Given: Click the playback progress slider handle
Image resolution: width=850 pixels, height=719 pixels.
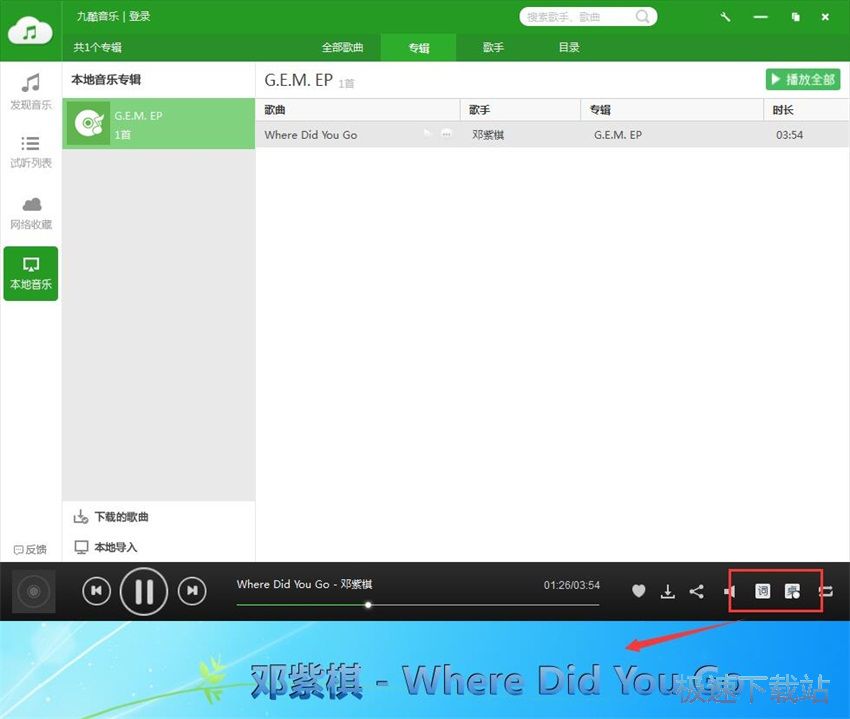Looking at the screenshot, I should (368, 605).
